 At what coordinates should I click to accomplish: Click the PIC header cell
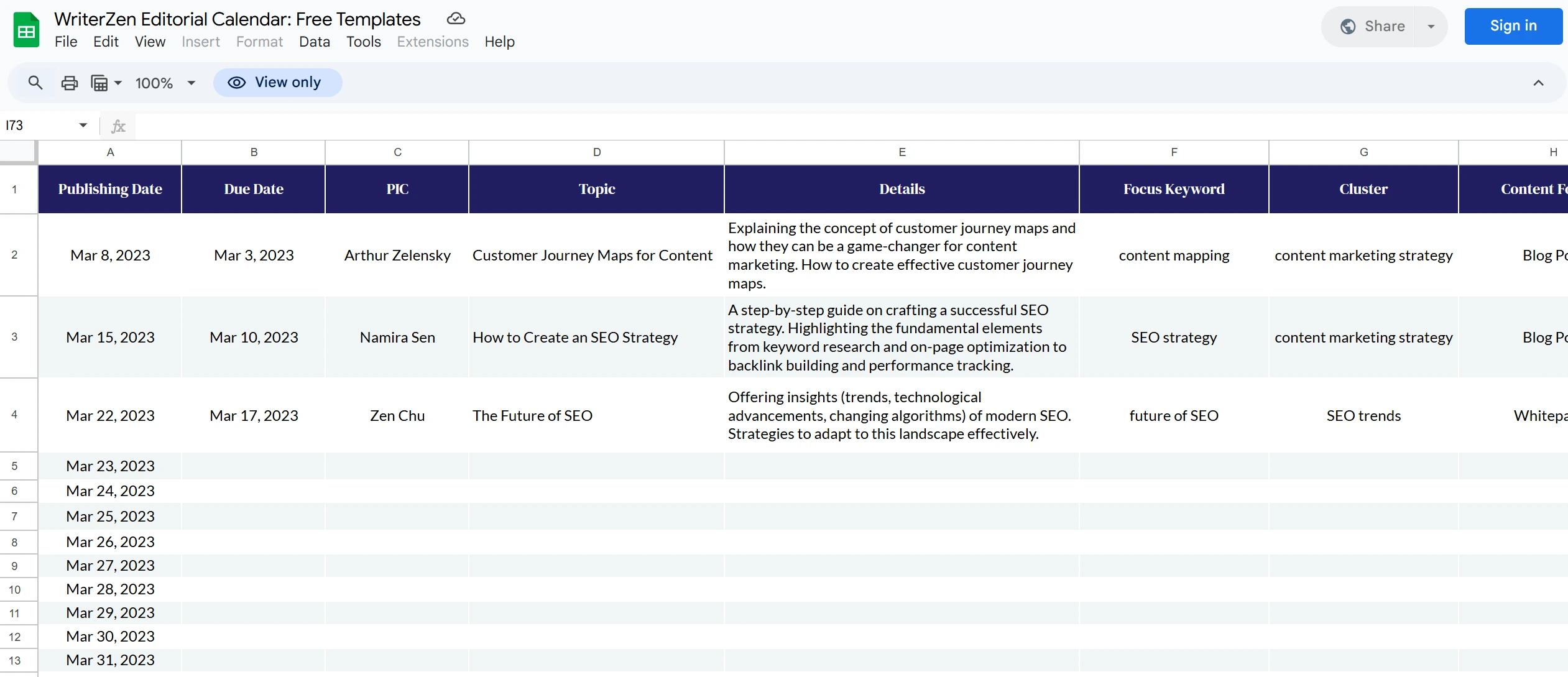[397, 189]
